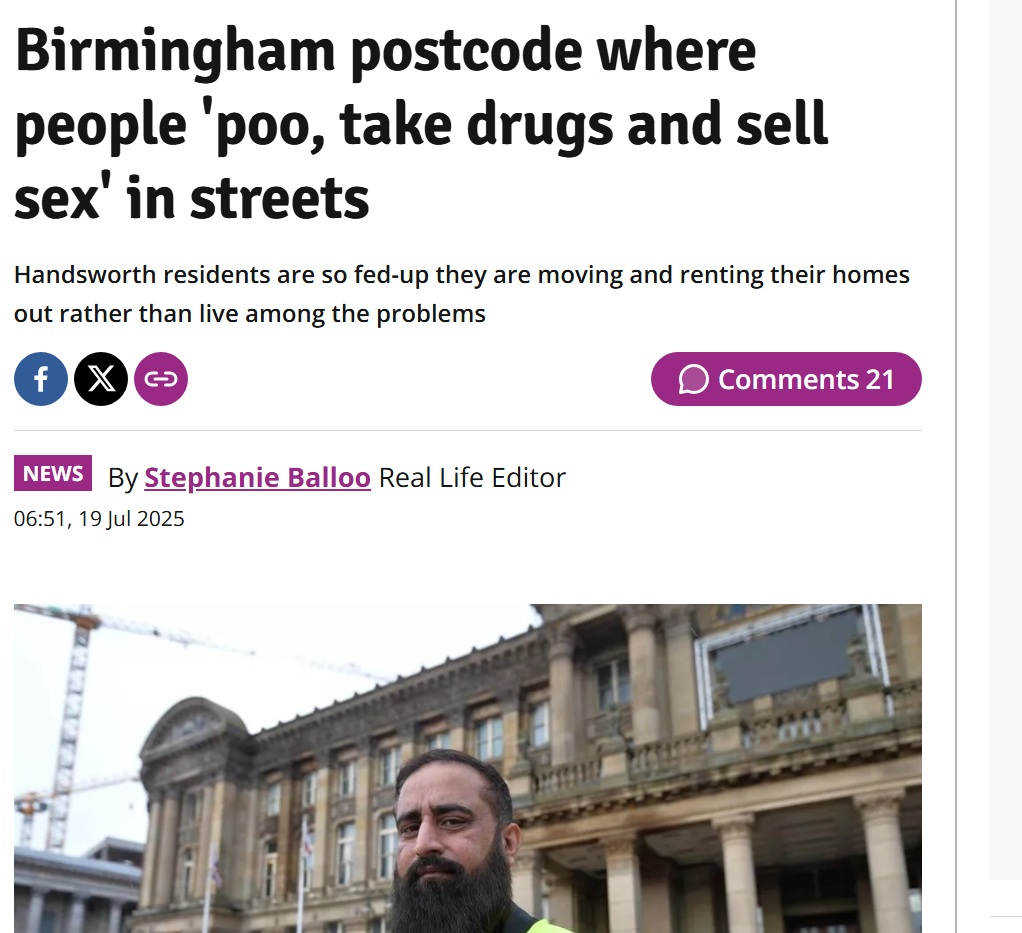Visit author Stephanie Balloo's profile
Screen dimensions: 1022x933
click(x=257, y=478)
